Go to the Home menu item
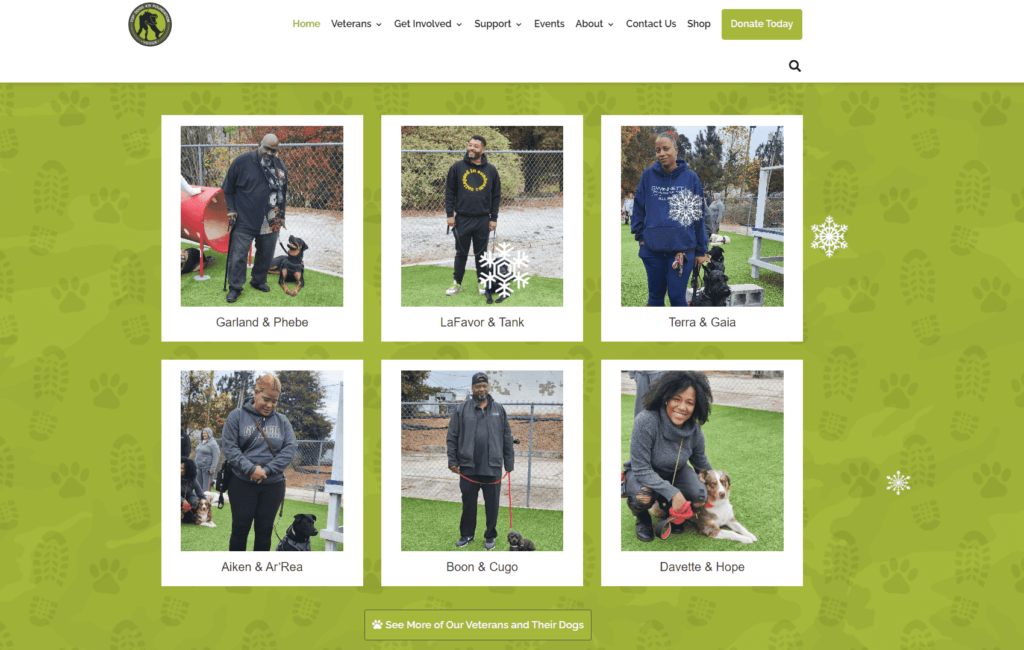The width and height of the screenshot is (1024, 650). point(306,24)
